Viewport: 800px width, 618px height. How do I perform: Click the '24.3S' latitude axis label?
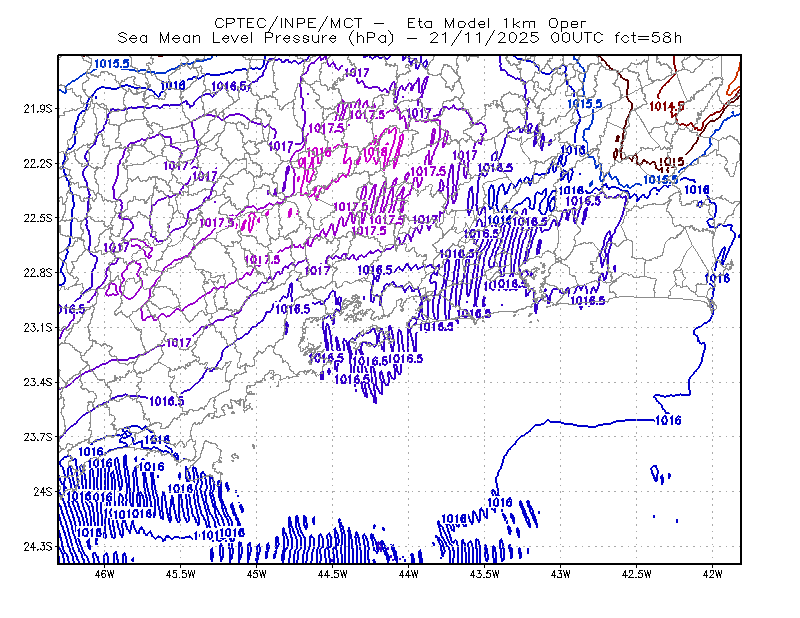tap(37, 547)
